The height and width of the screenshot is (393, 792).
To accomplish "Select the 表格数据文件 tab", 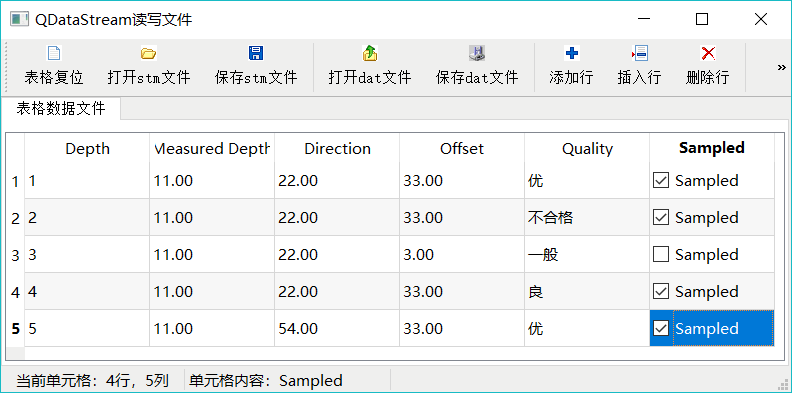I will click(x=61, y=109).
